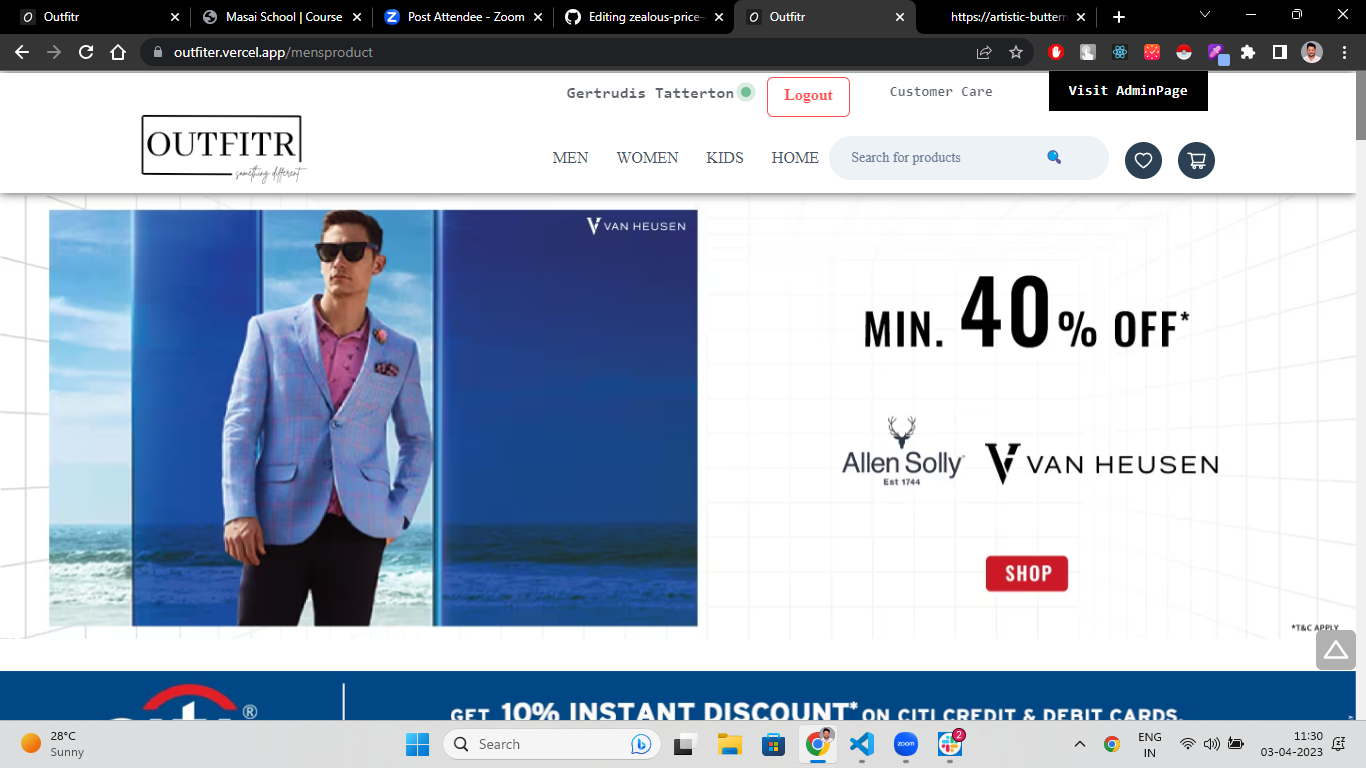Open the shopping cart icon

(x=1196, y=160)
